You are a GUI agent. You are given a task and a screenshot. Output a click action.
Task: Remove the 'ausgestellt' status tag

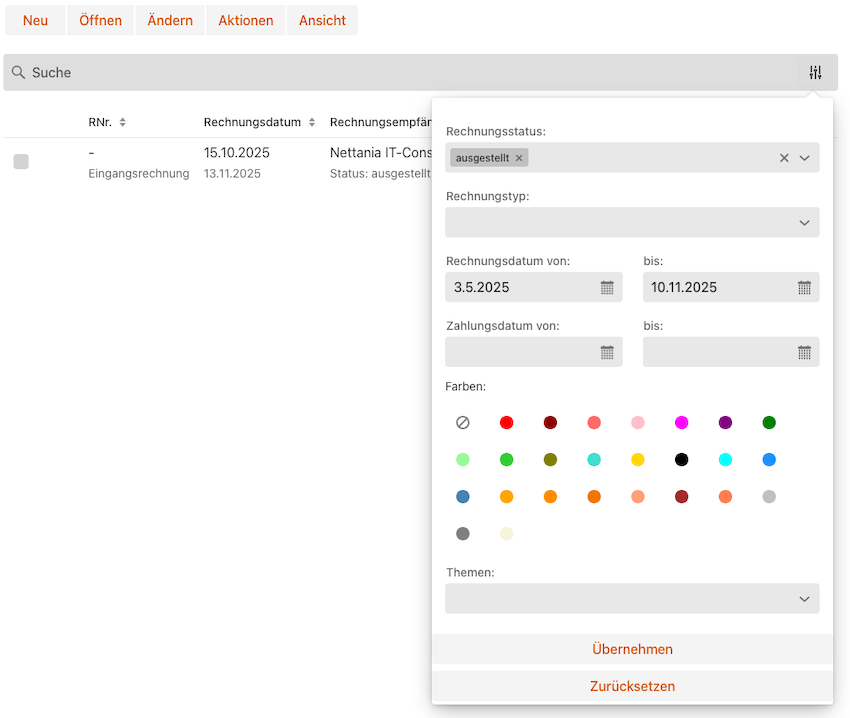point(519,158)
